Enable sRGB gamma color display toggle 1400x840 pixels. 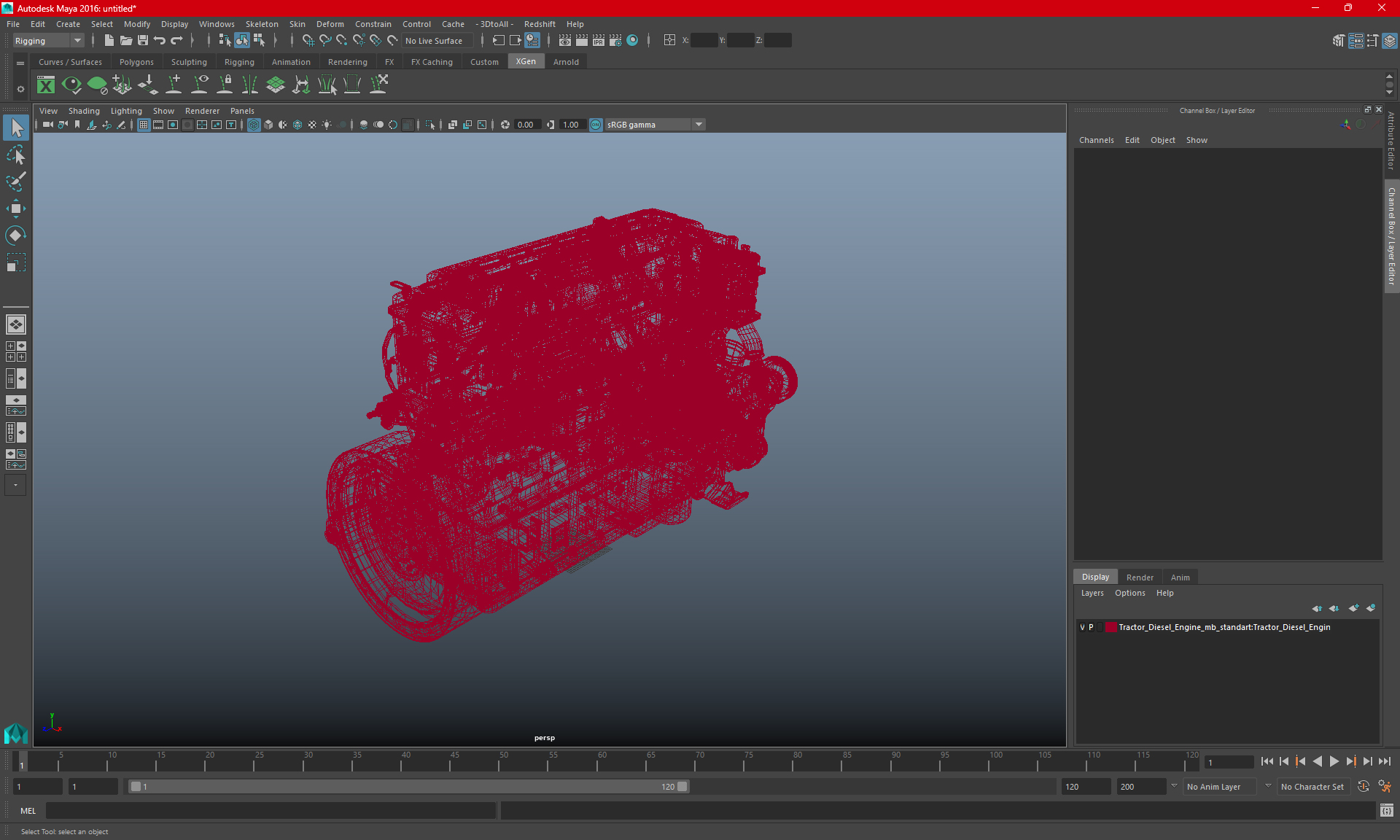[596, 124]
